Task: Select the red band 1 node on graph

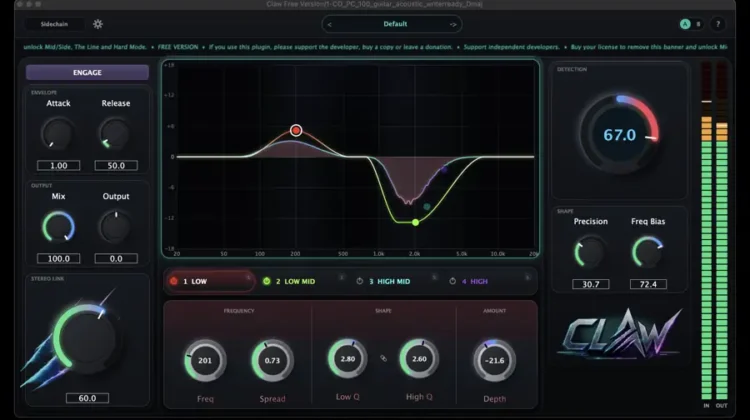Action: coord(296,130)
